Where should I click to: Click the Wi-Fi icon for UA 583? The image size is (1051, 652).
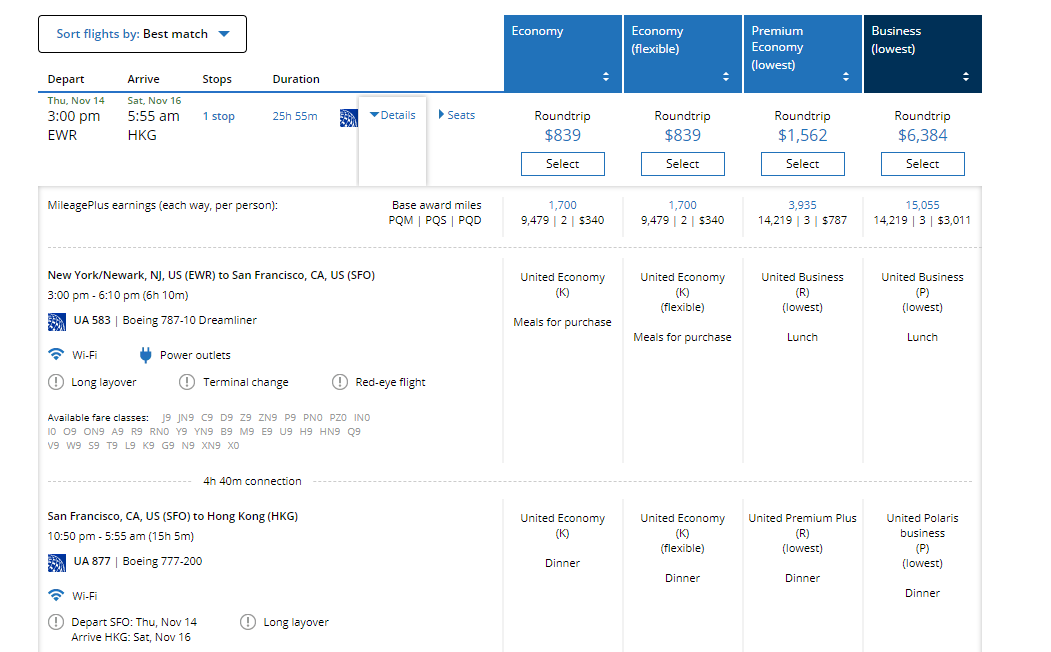56,354
